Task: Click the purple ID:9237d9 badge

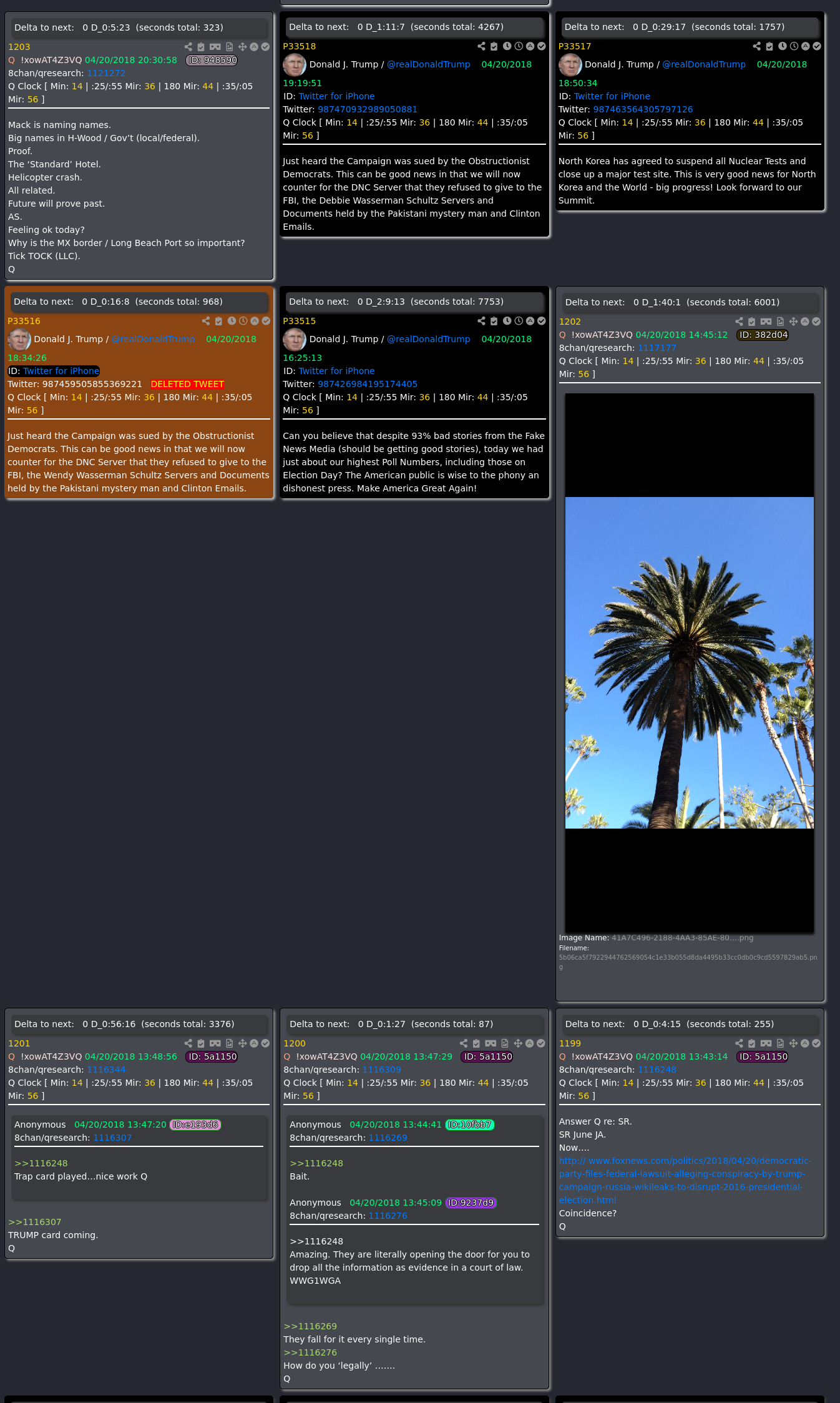Action: pos(471,1203)
